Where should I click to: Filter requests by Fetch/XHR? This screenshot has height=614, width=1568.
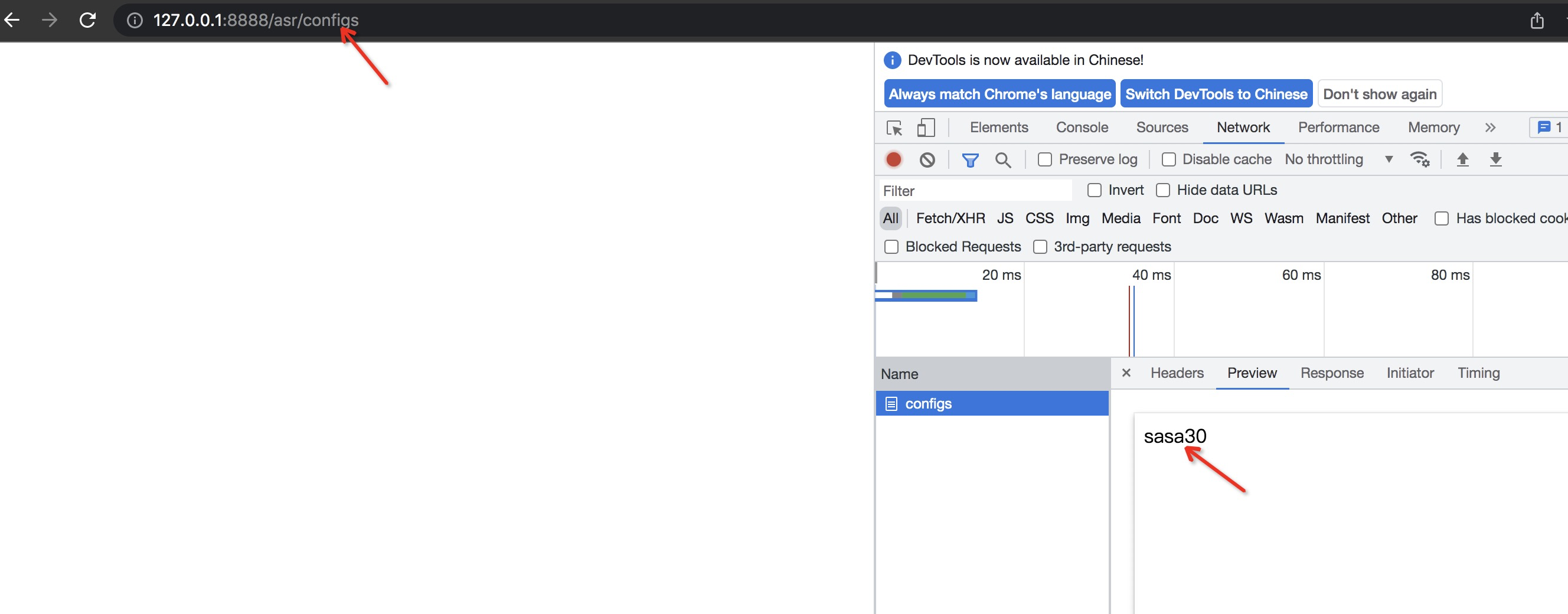pos(950,218)
